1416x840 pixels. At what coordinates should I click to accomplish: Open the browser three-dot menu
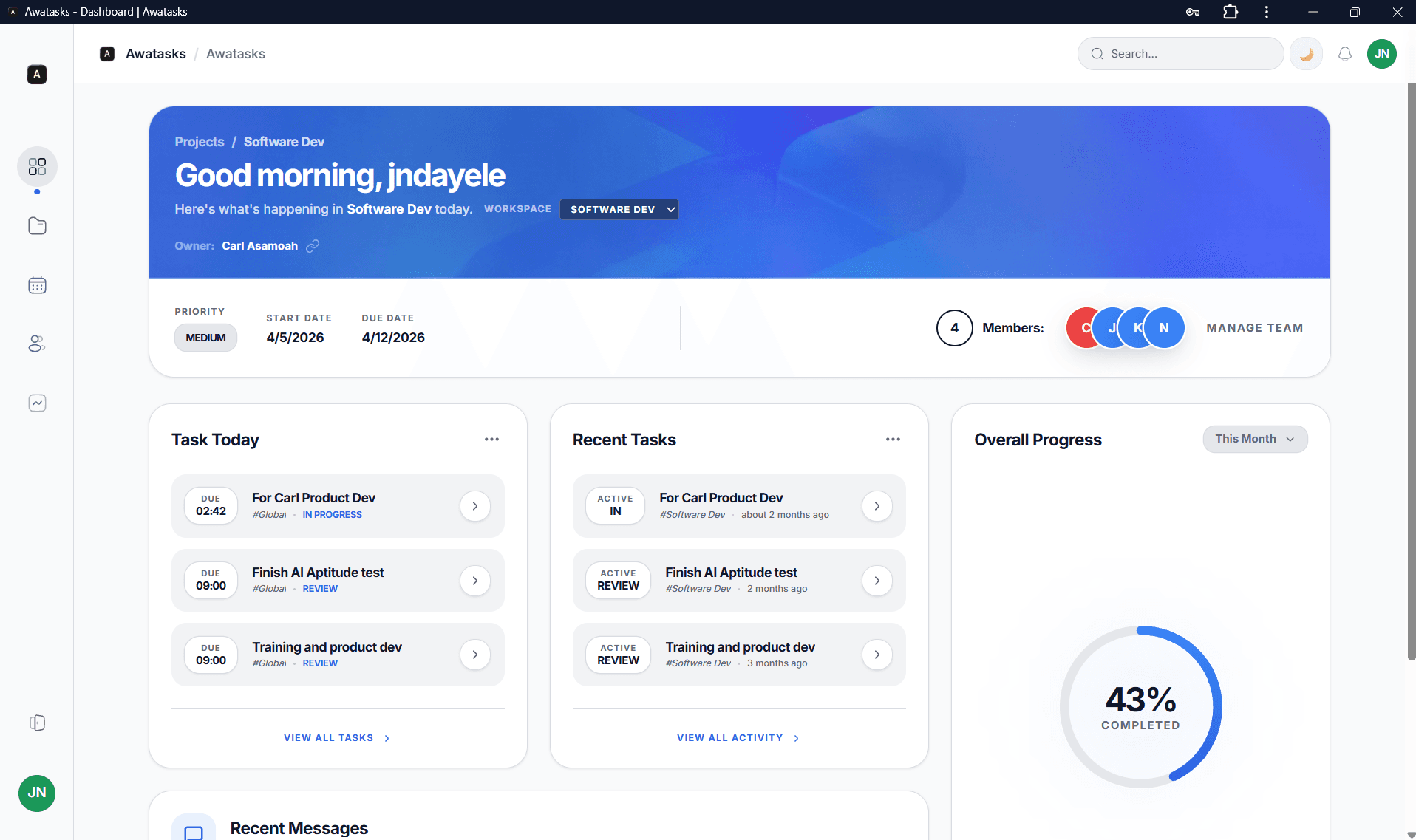tap(1267, 12)
